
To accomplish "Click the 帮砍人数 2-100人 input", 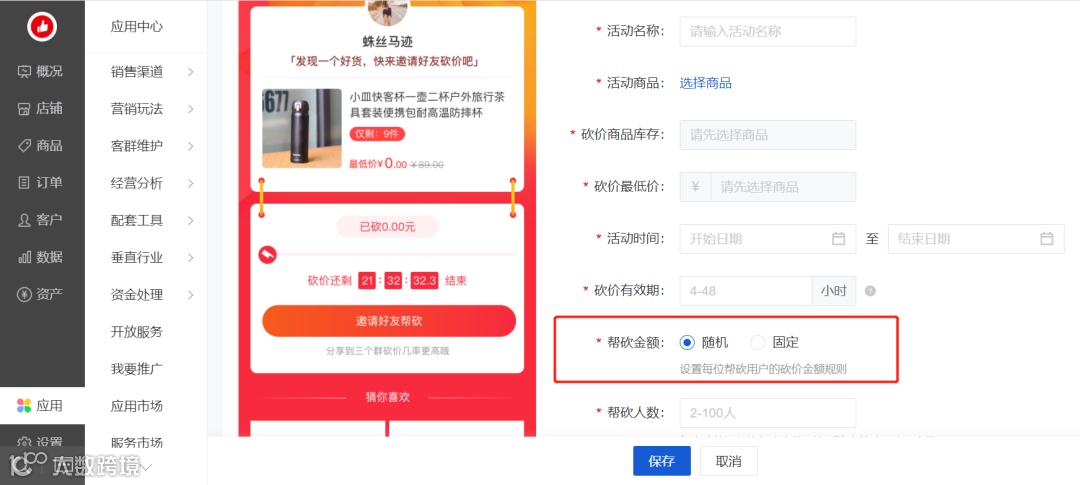I will (x=767, y=413).
